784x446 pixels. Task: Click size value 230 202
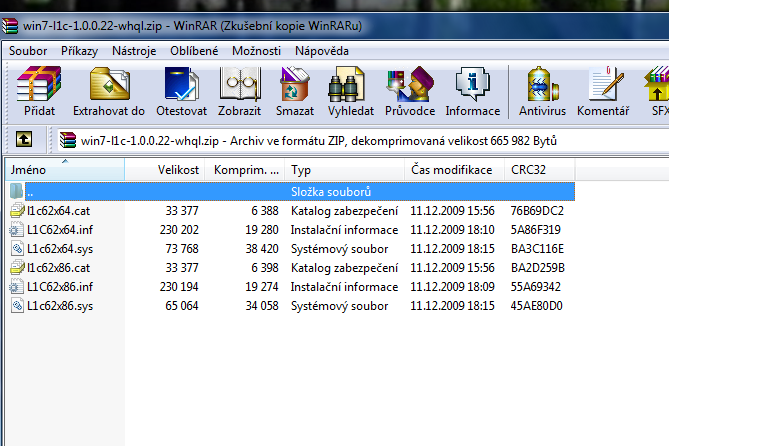[180, 230]
